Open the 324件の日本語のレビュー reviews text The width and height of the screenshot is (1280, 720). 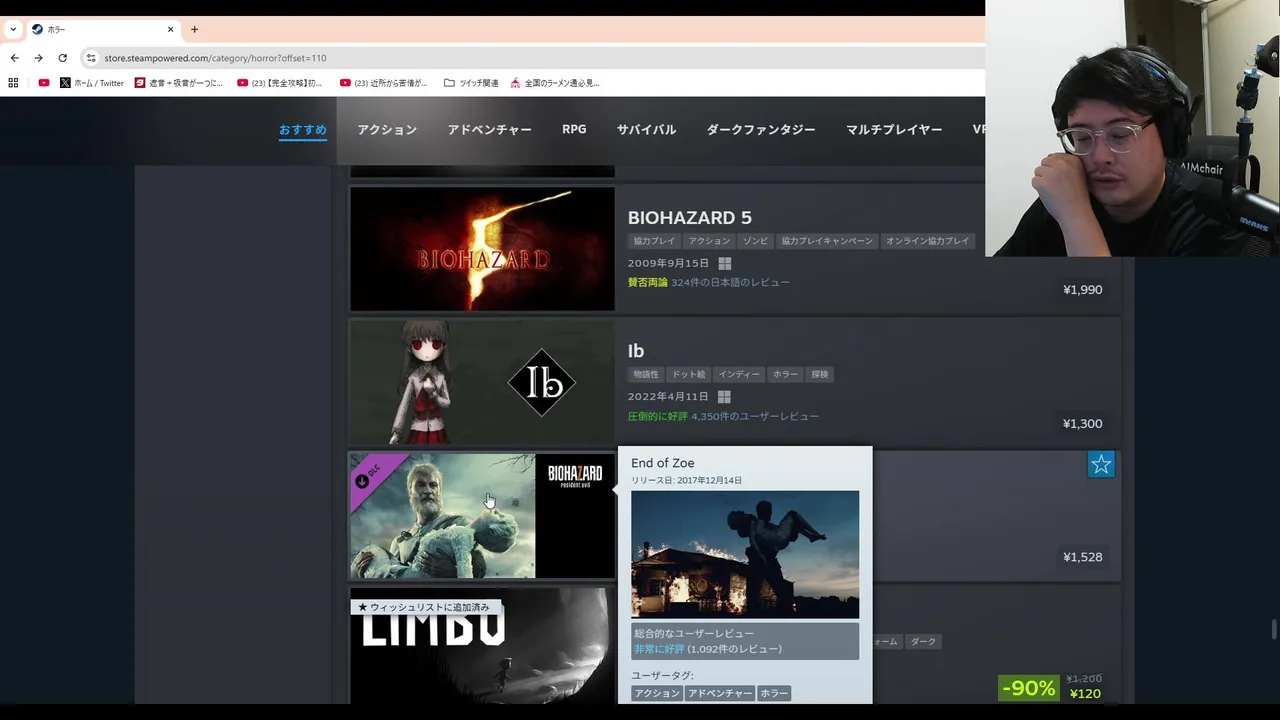(x=730, y=283)
